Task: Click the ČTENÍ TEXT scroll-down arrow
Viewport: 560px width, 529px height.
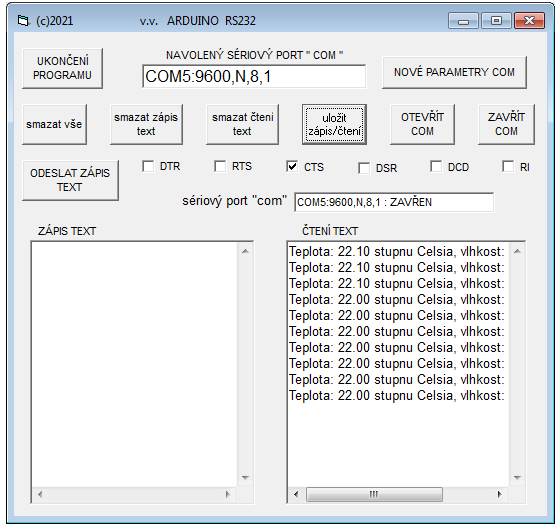Action: point(517,478)
